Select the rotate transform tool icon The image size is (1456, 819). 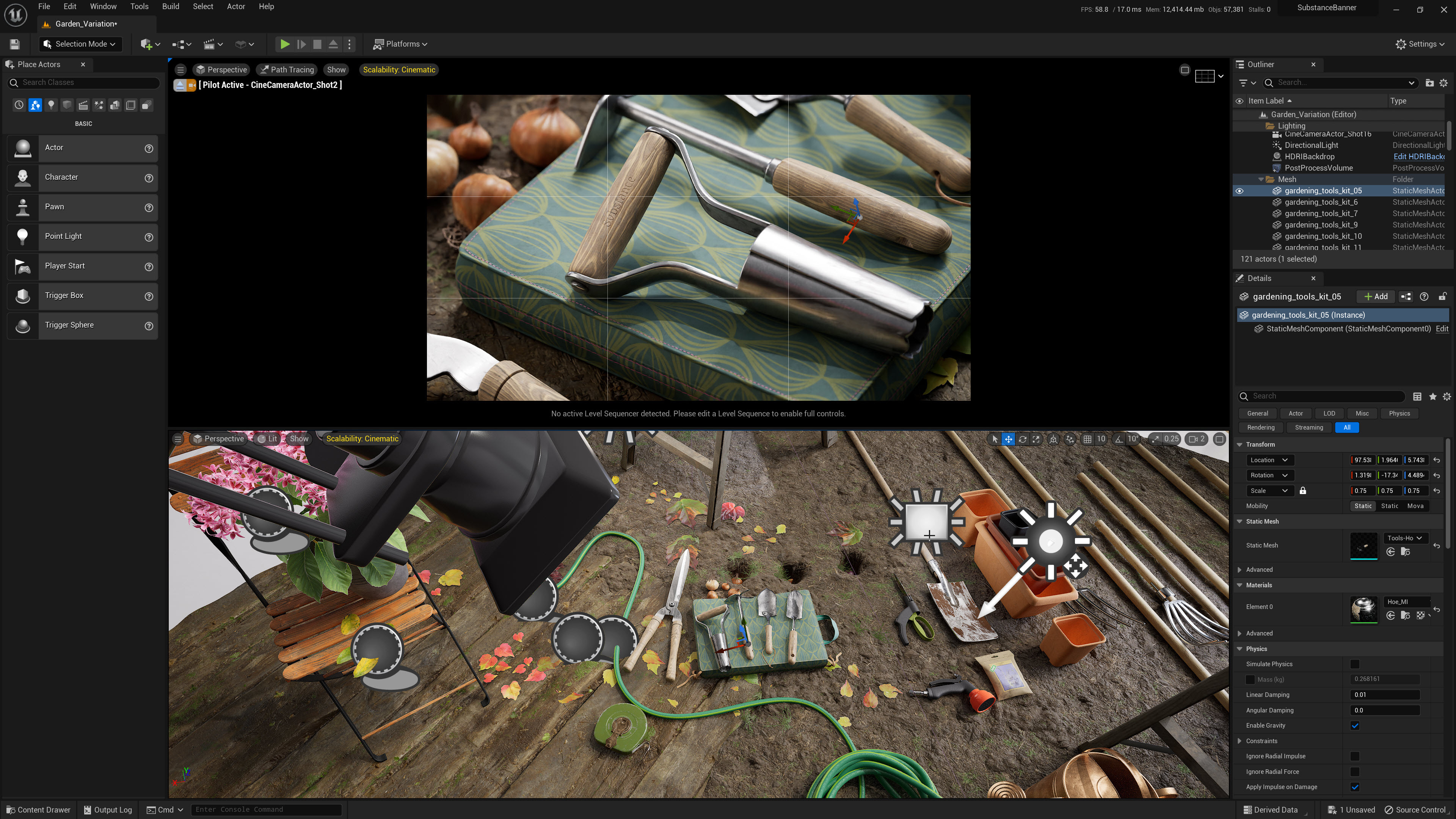(1023, 439)
